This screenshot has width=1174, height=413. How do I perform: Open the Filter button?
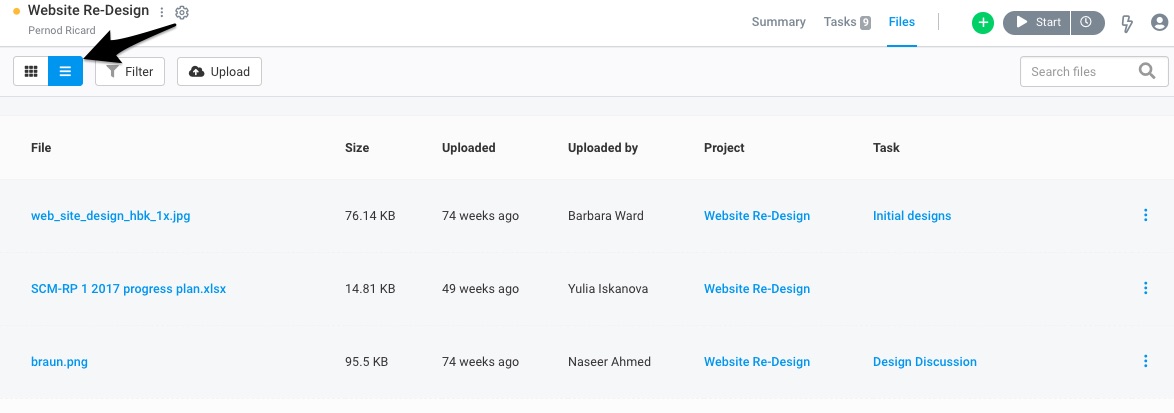pyautogui.click(x=130, y=72)
